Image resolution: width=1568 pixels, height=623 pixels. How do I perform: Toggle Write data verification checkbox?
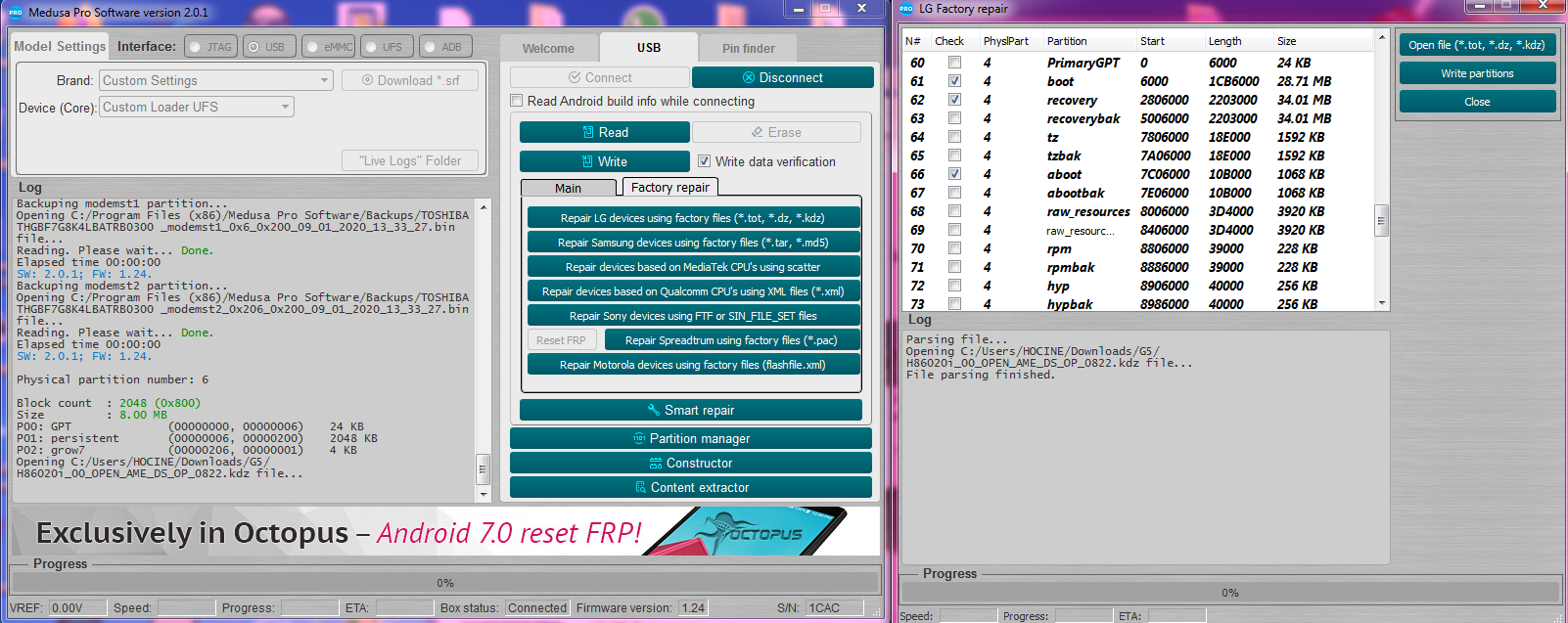click(704, 161)
